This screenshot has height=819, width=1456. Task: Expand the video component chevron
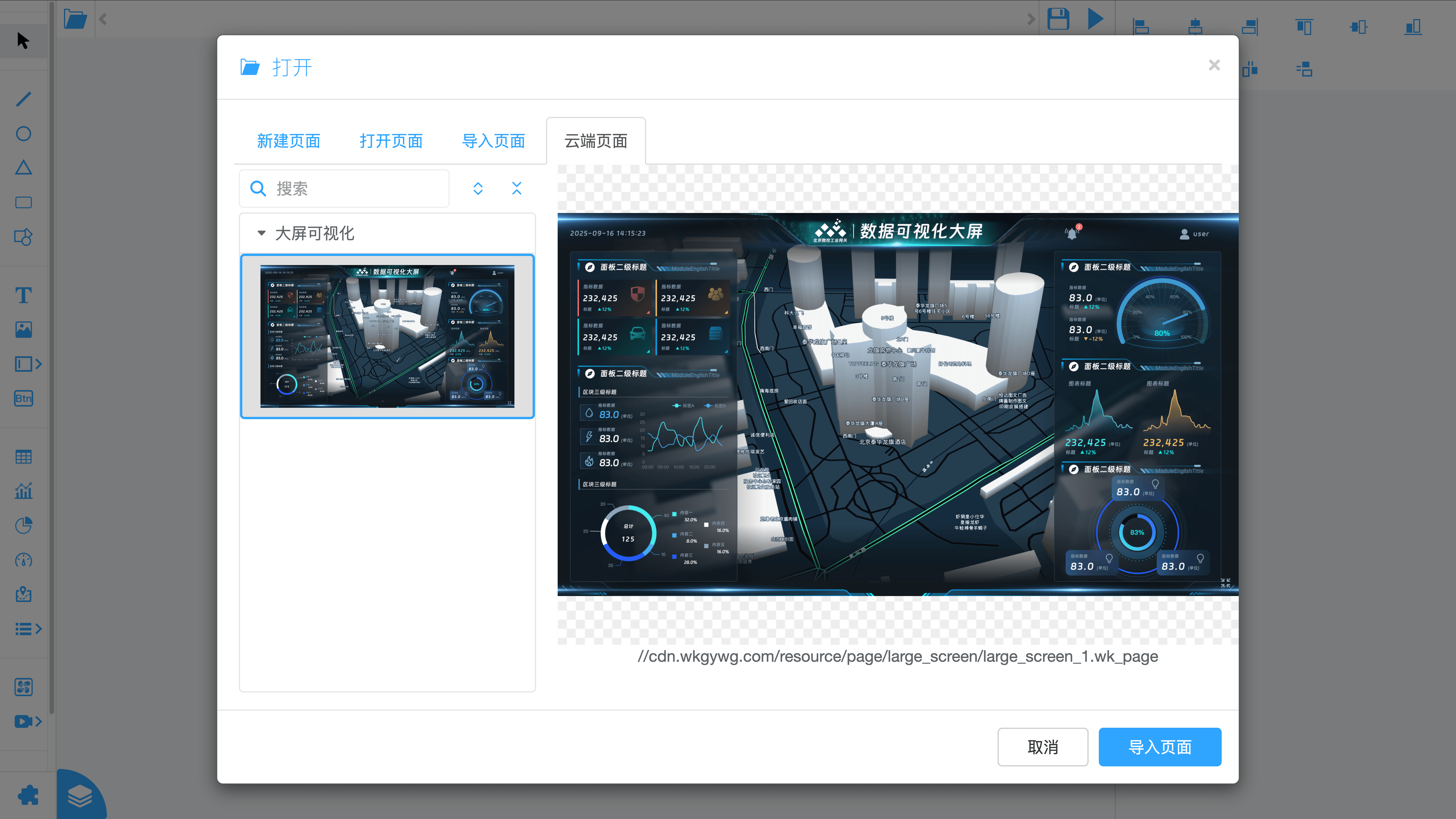[x=38, y=722]
